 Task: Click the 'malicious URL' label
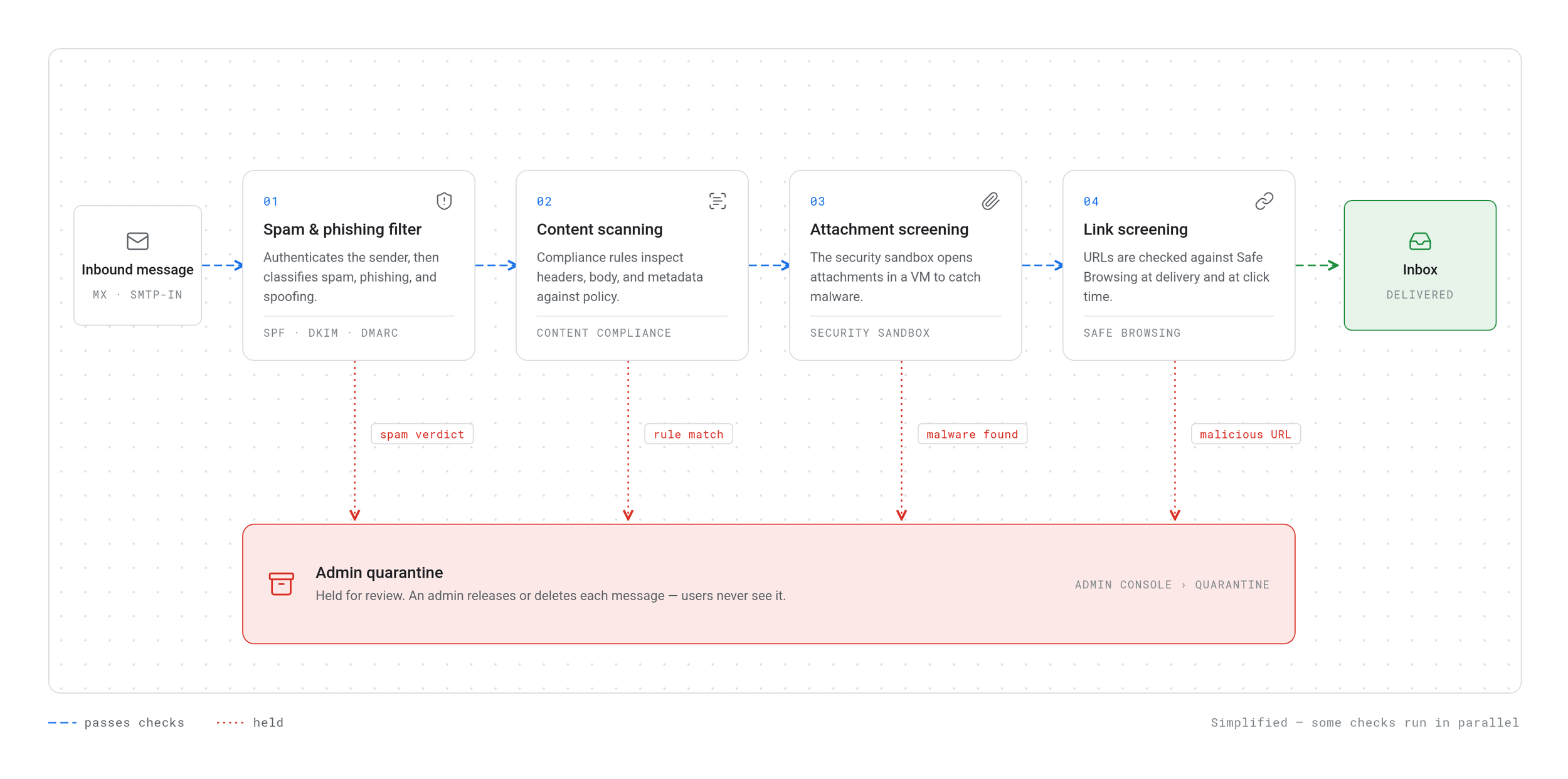pyautogui.click(x=1246, y=434)
